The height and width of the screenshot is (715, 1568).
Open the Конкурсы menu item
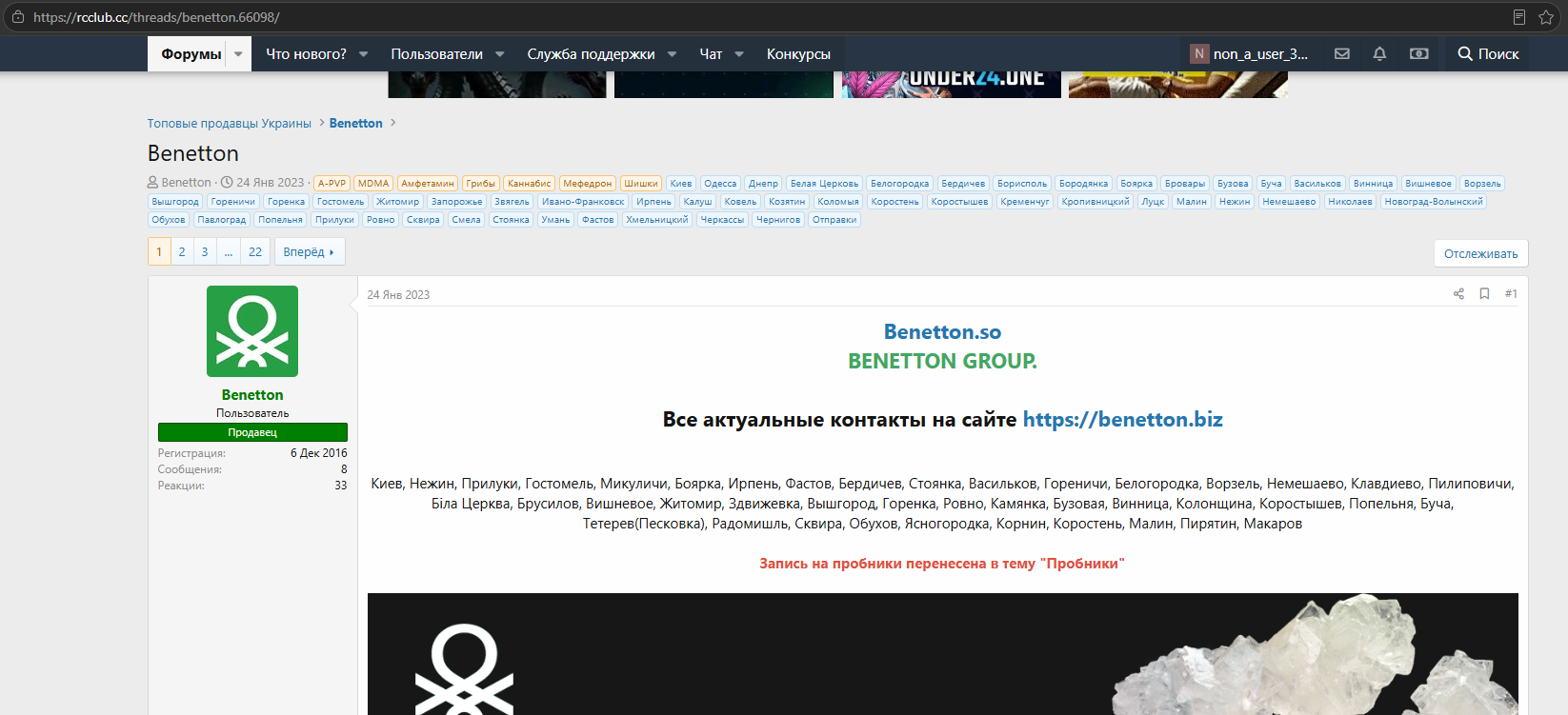798,54
